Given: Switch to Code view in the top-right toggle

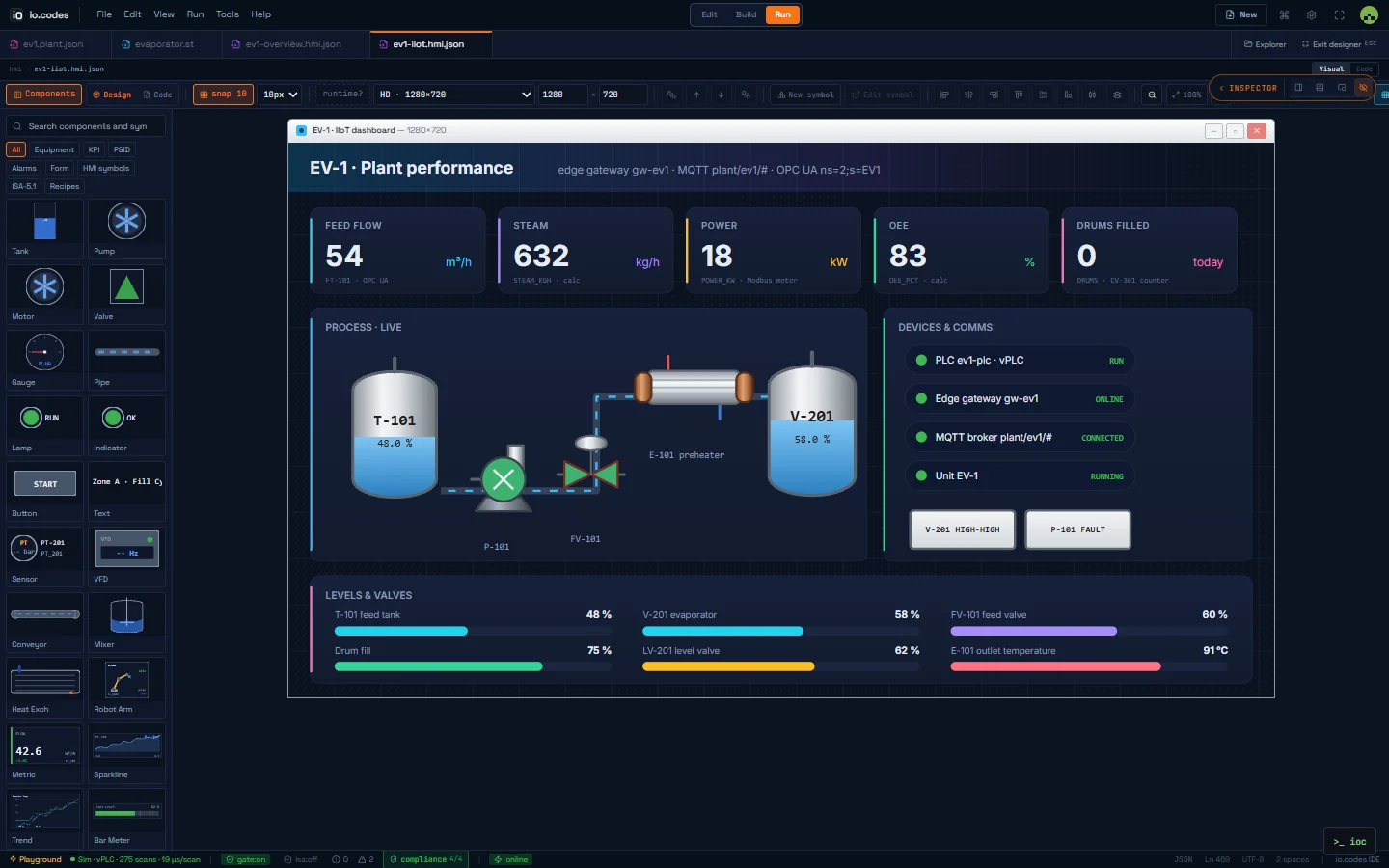Looking at the screenshot, I should (1364, 68).
